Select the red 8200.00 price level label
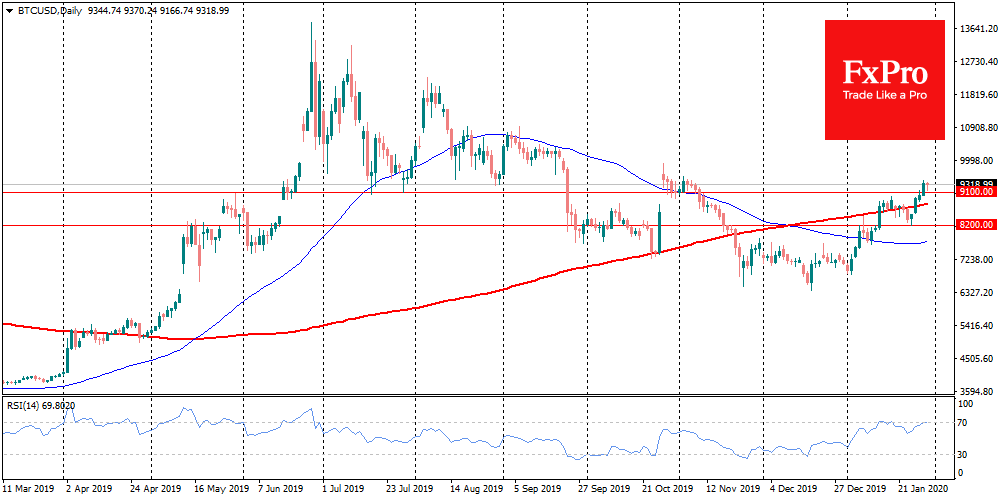Image resolution: width=1000 pixels, height=500 pixels. coord(975,227)
